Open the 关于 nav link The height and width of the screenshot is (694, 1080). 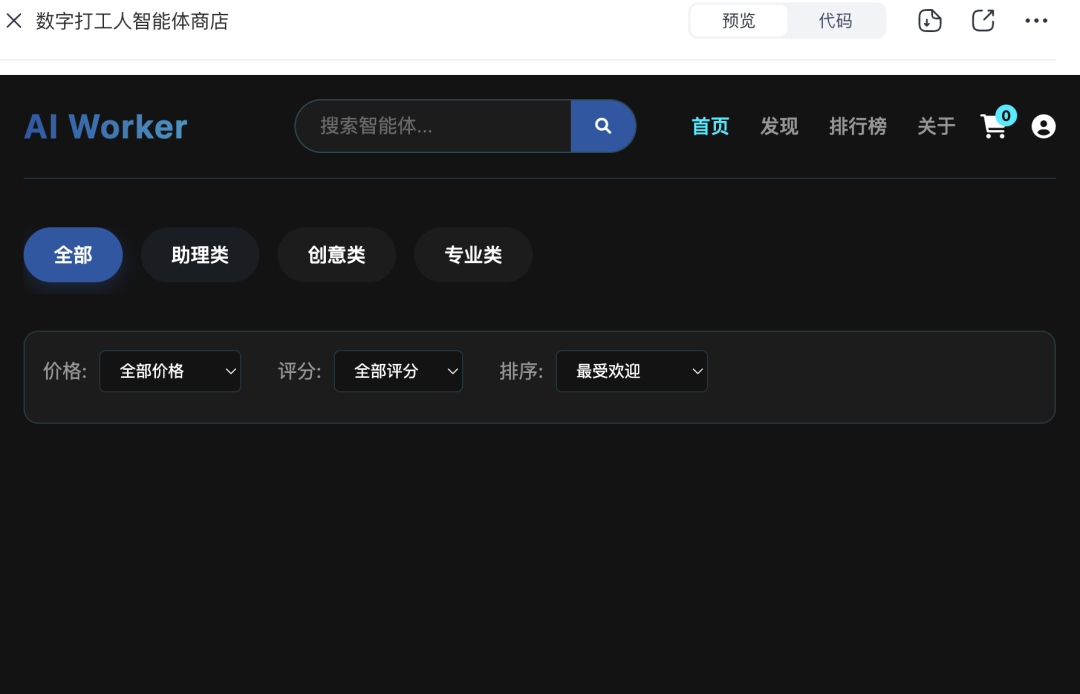[x=936, y=126]
